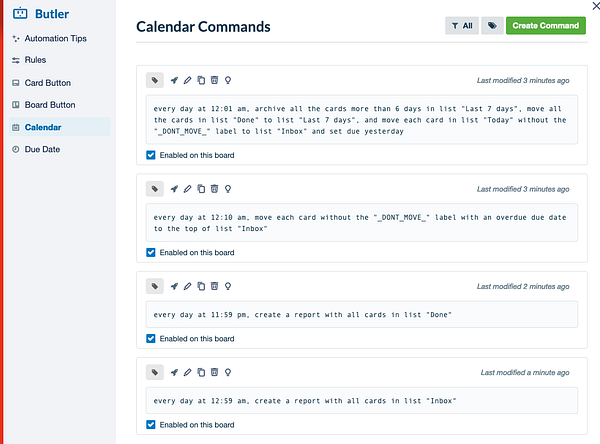Disable the 12:01 am command on board
Screen dimensions: 600x444
[151, 155]
